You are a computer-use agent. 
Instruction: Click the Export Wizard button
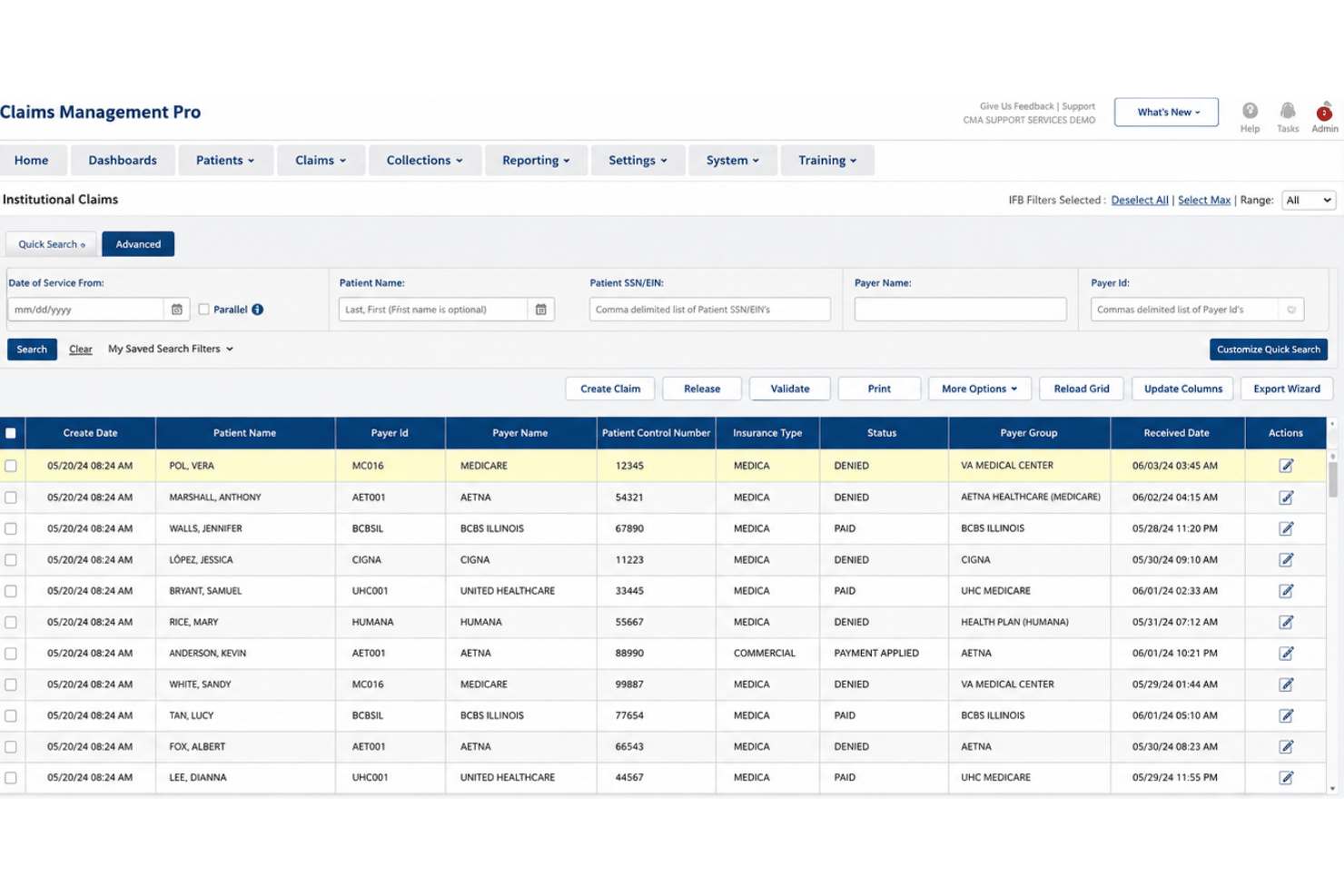[x=1287, y=389]
